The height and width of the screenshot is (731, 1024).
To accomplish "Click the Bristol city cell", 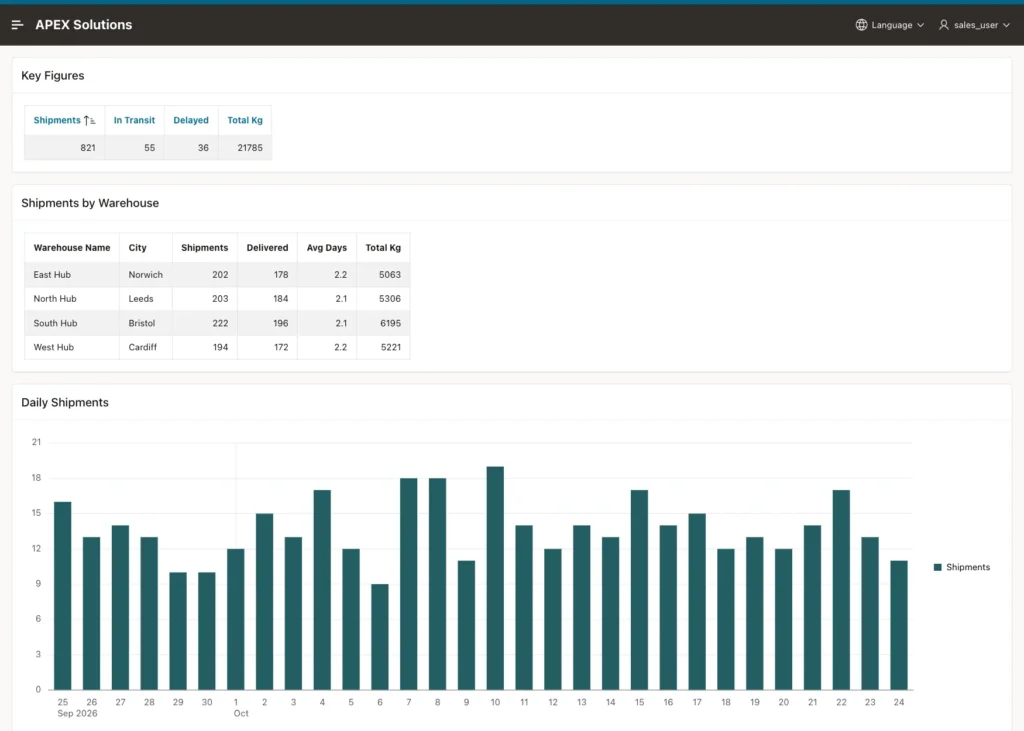I will pyautogui.click(x=142, y=323).
